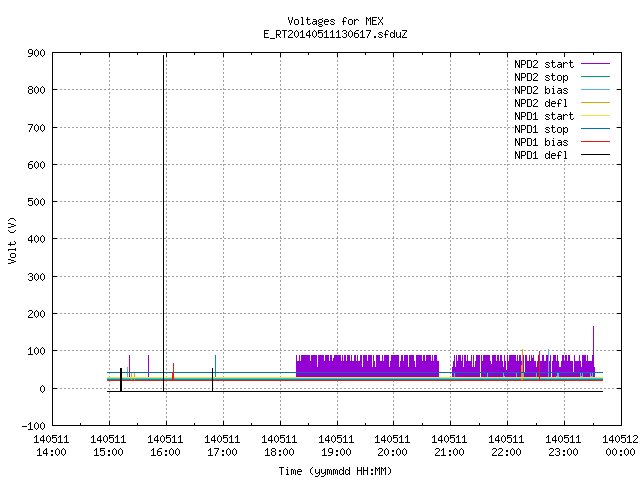
Task: Click the y-axis tick value 400
Action: point(36,239)
